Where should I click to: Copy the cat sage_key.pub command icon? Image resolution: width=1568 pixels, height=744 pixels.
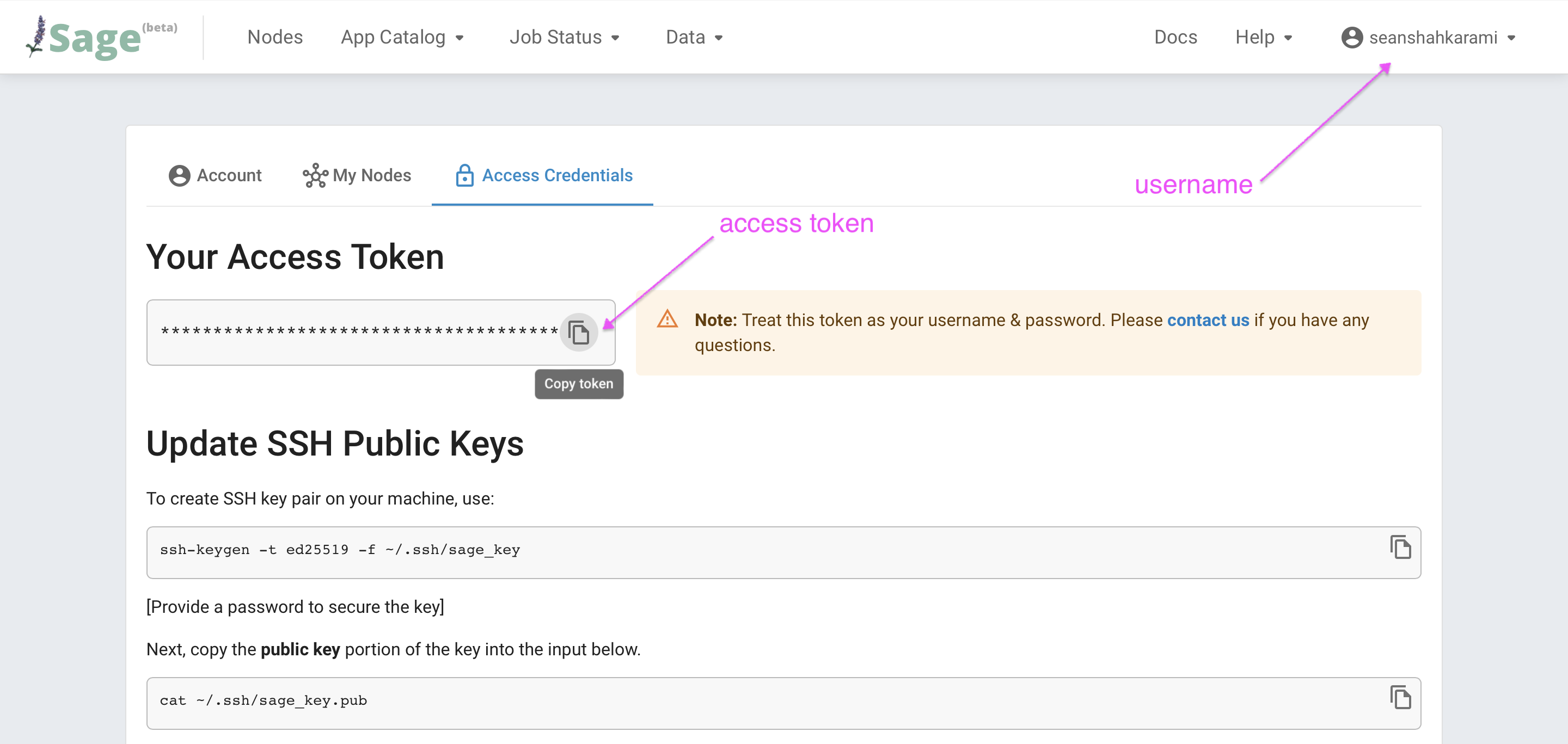click(1401, 698)
